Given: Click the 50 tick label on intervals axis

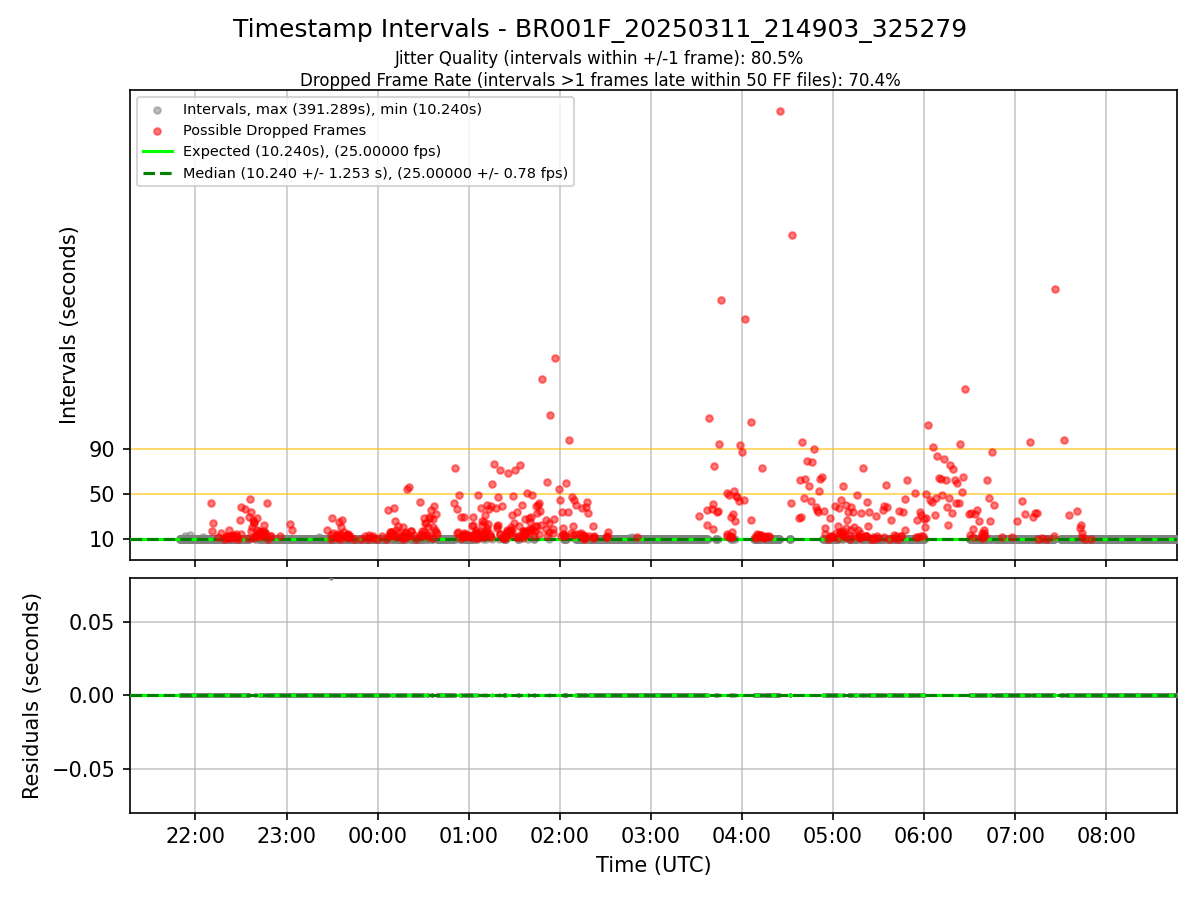Looking at the screenshot, I should (x=102, y=494).
